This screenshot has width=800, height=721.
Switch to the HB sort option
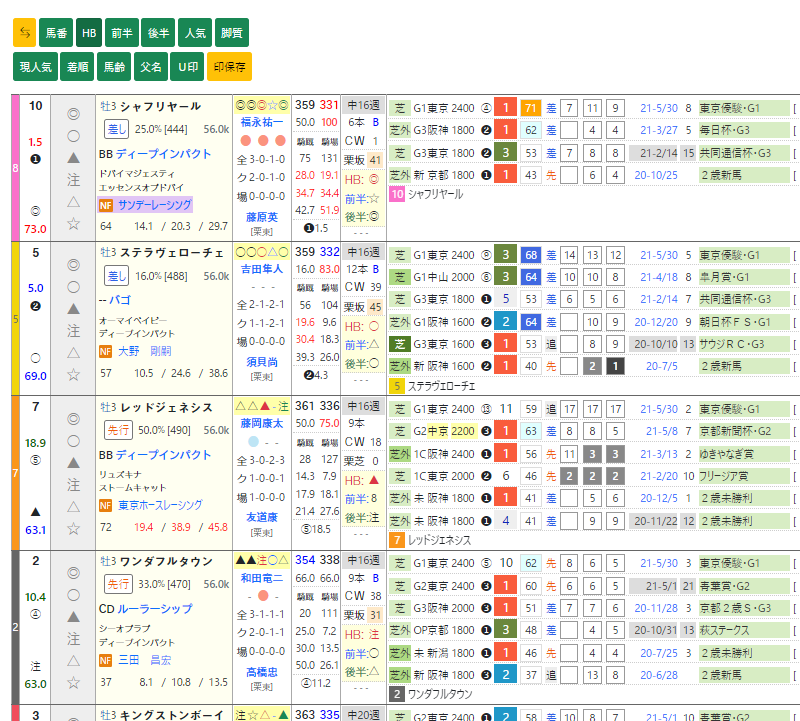89,33
